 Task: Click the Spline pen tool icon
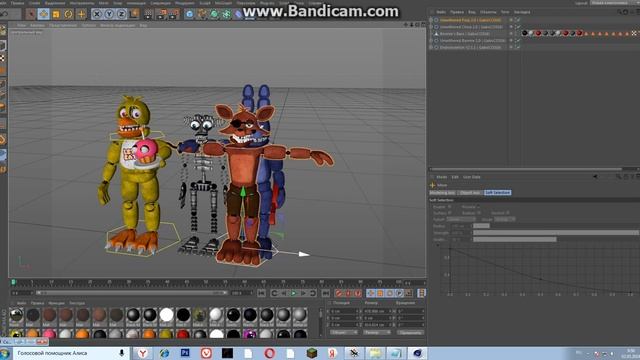pyautogui.click(x=202, y=14)
